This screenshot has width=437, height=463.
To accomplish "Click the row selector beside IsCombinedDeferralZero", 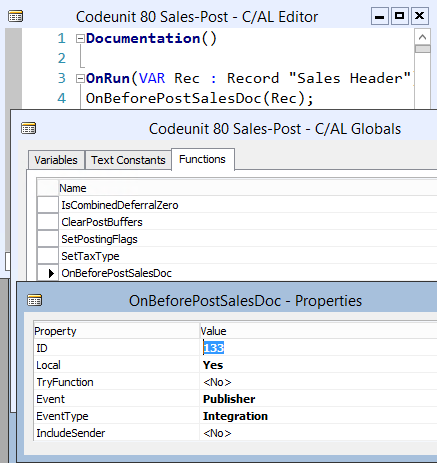I will [48, 205].
